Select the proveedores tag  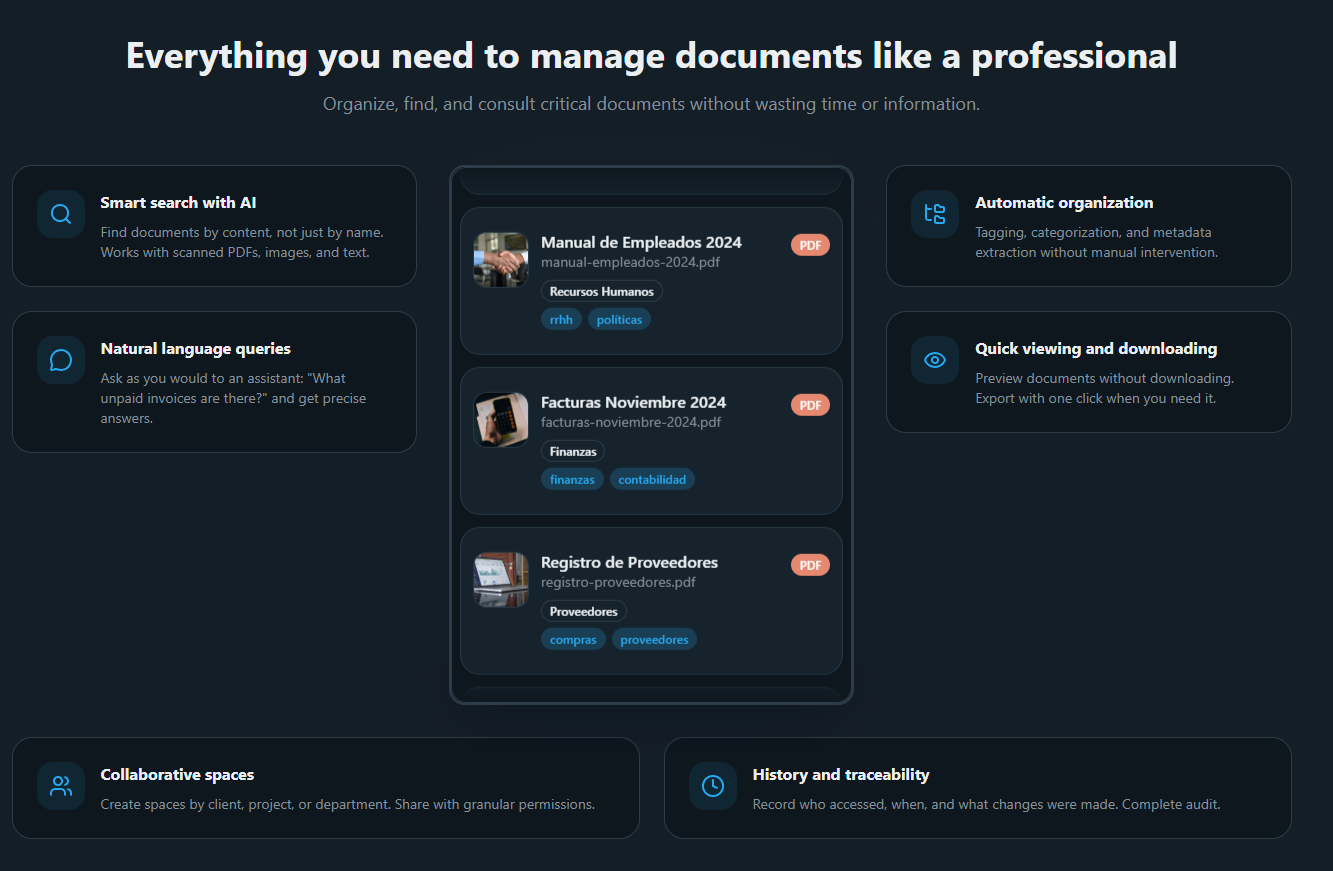[654, 638]
